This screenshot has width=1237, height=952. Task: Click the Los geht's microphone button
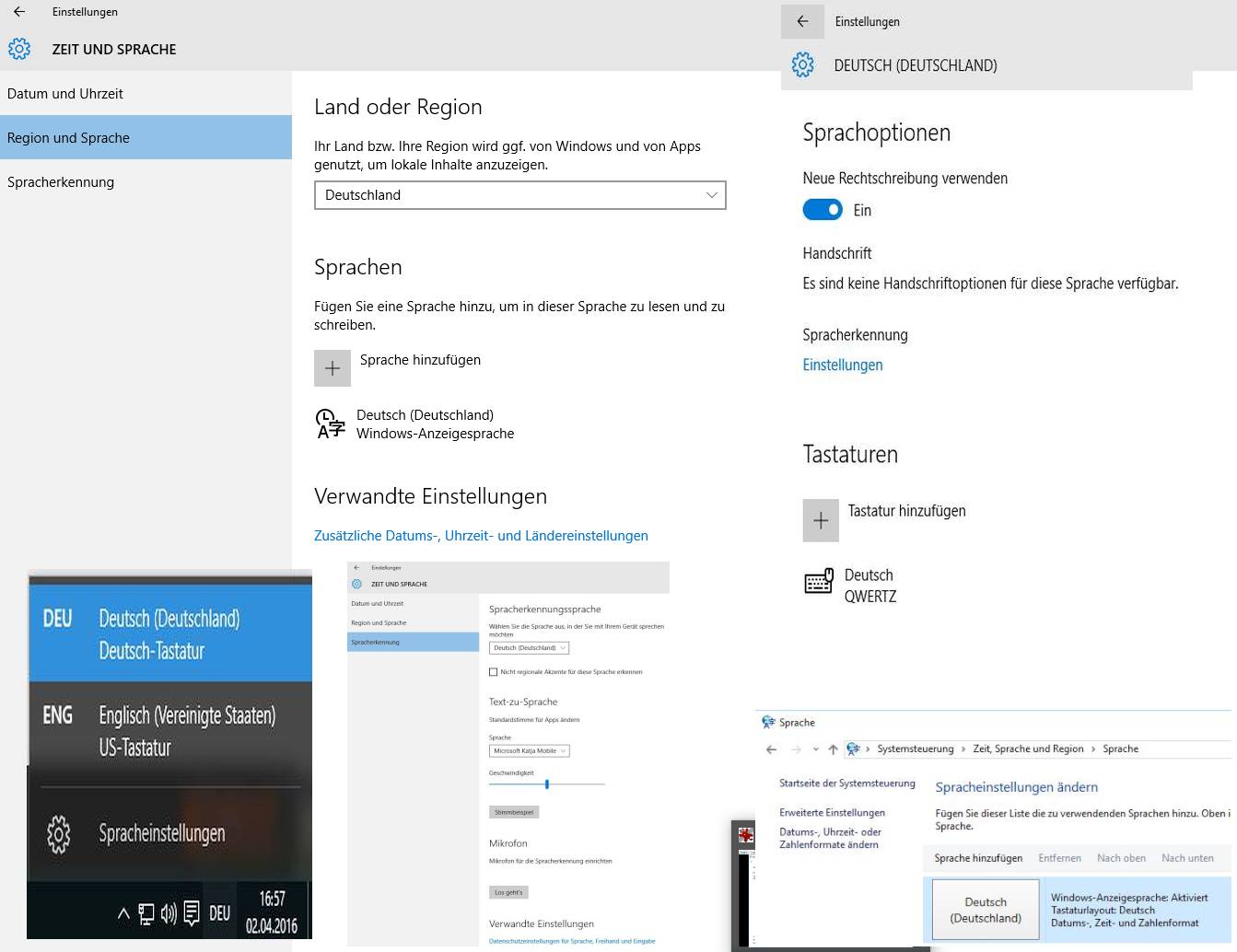coord(508,892)
